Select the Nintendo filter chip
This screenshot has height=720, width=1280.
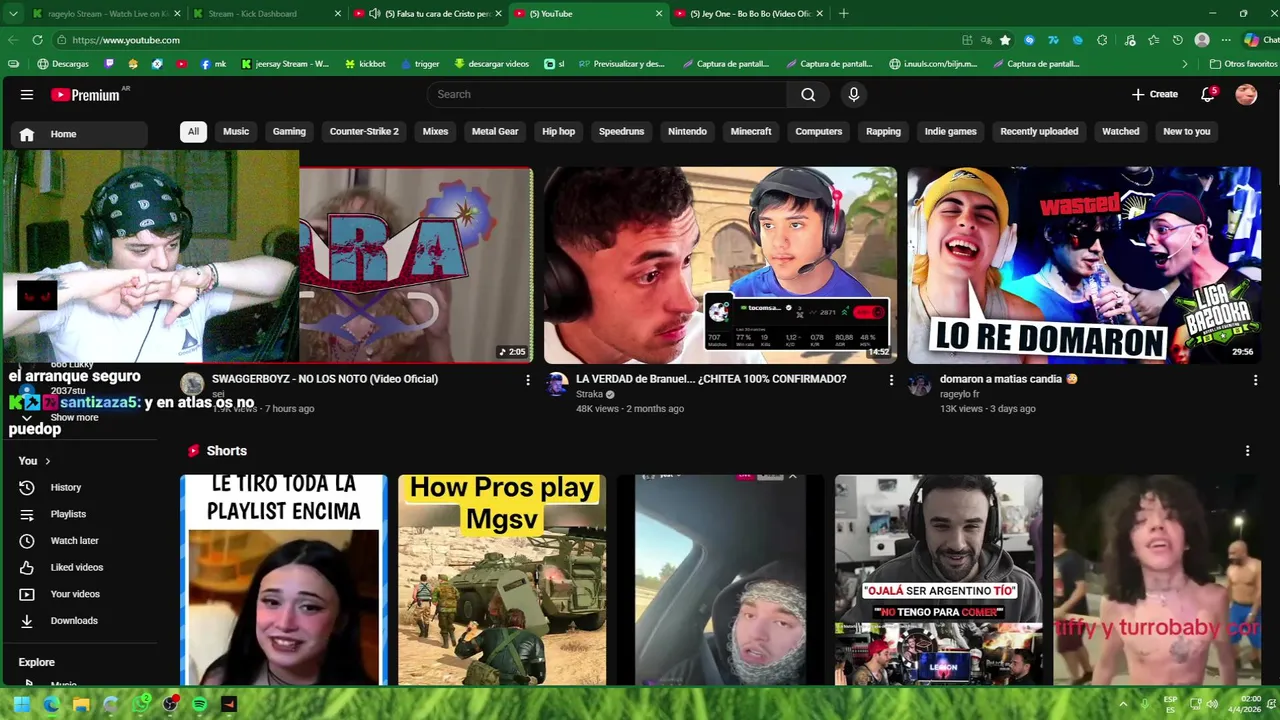click(687, 131)
